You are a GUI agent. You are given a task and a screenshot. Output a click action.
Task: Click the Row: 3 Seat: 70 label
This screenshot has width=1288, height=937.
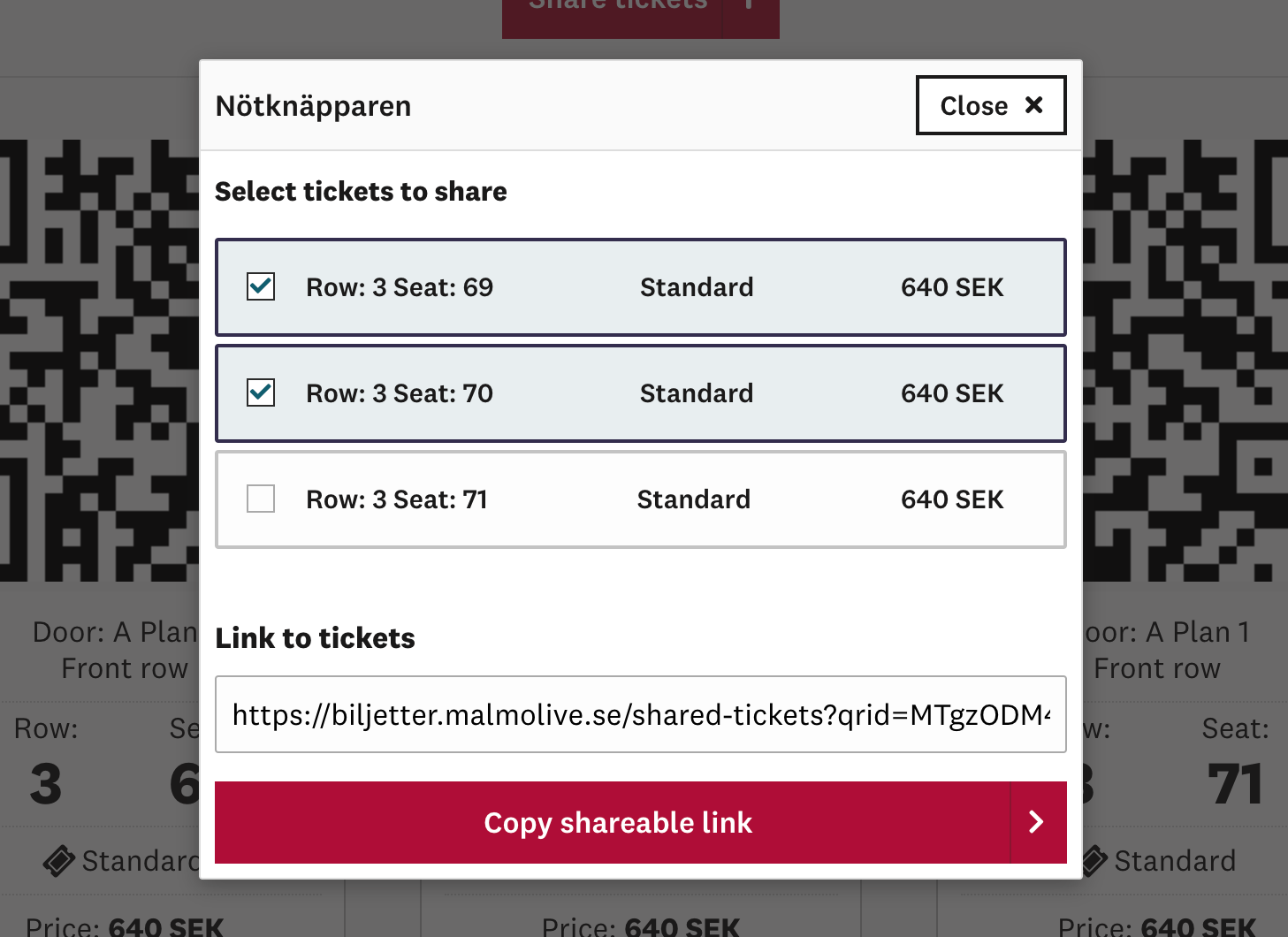[x=400, y=393]
